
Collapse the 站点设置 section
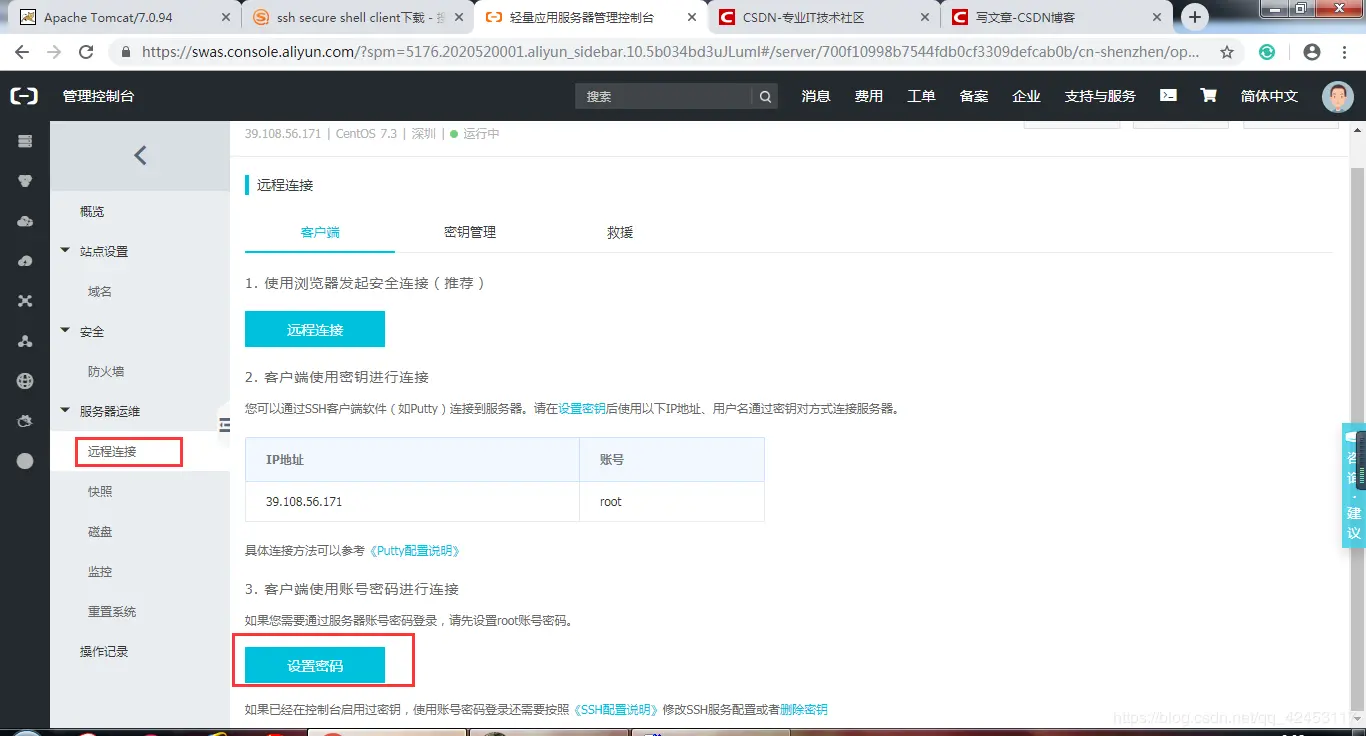(64, 251)
